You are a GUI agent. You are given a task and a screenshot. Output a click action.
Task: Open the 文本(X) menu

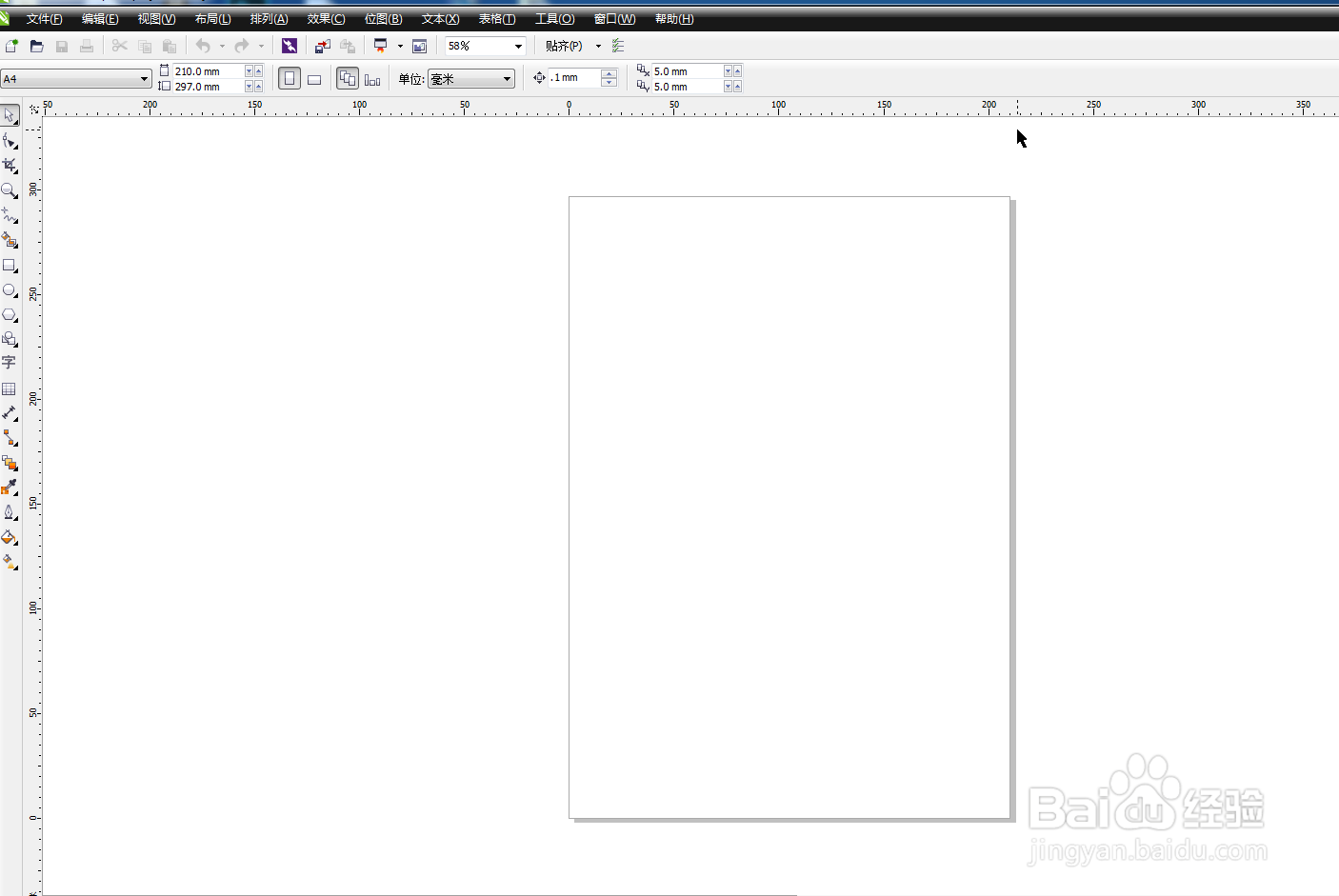440,19
